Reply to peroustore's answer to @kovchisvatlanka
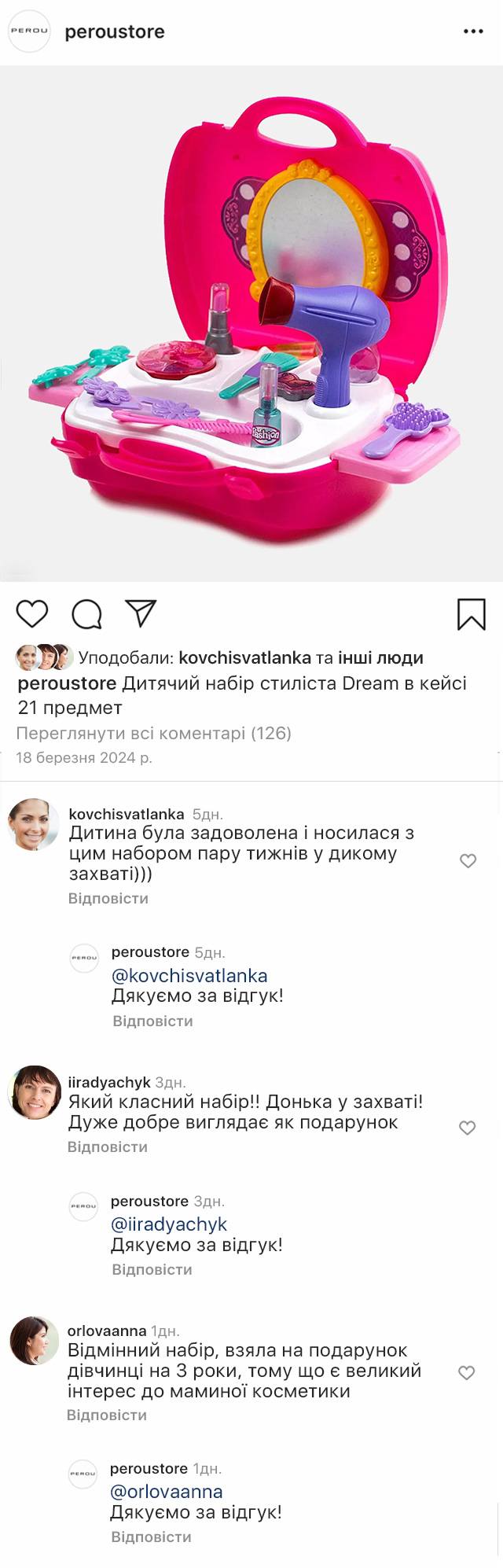503x1568 pixels. pyautogui.click(x=152, y=1021)
